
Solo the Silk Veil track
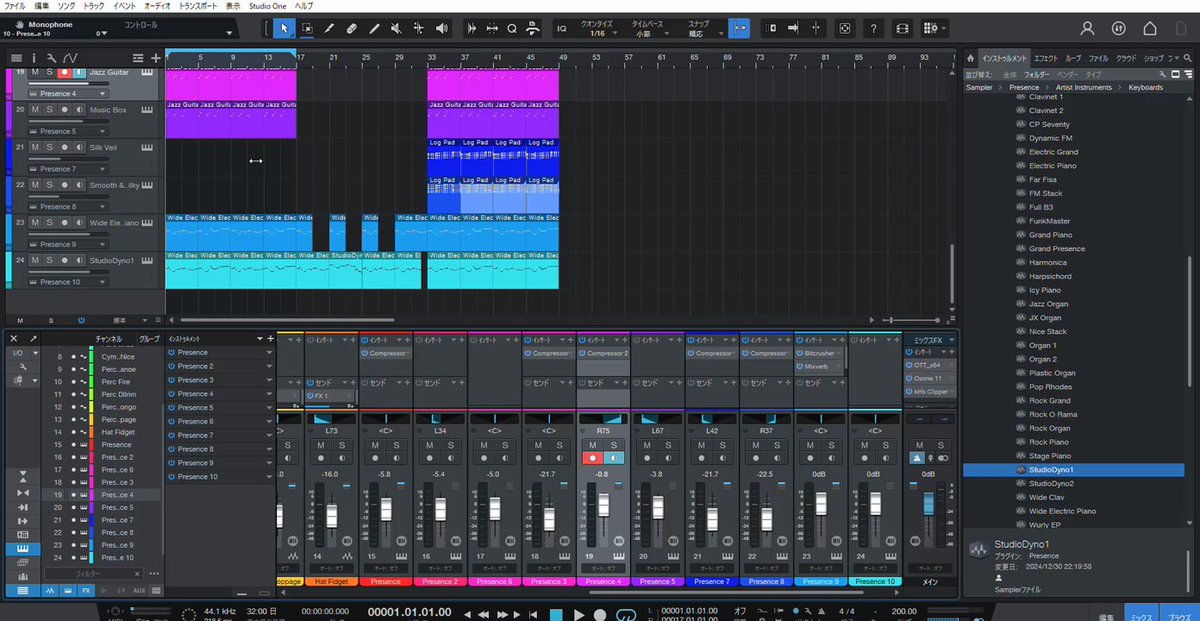pos(48,147)
